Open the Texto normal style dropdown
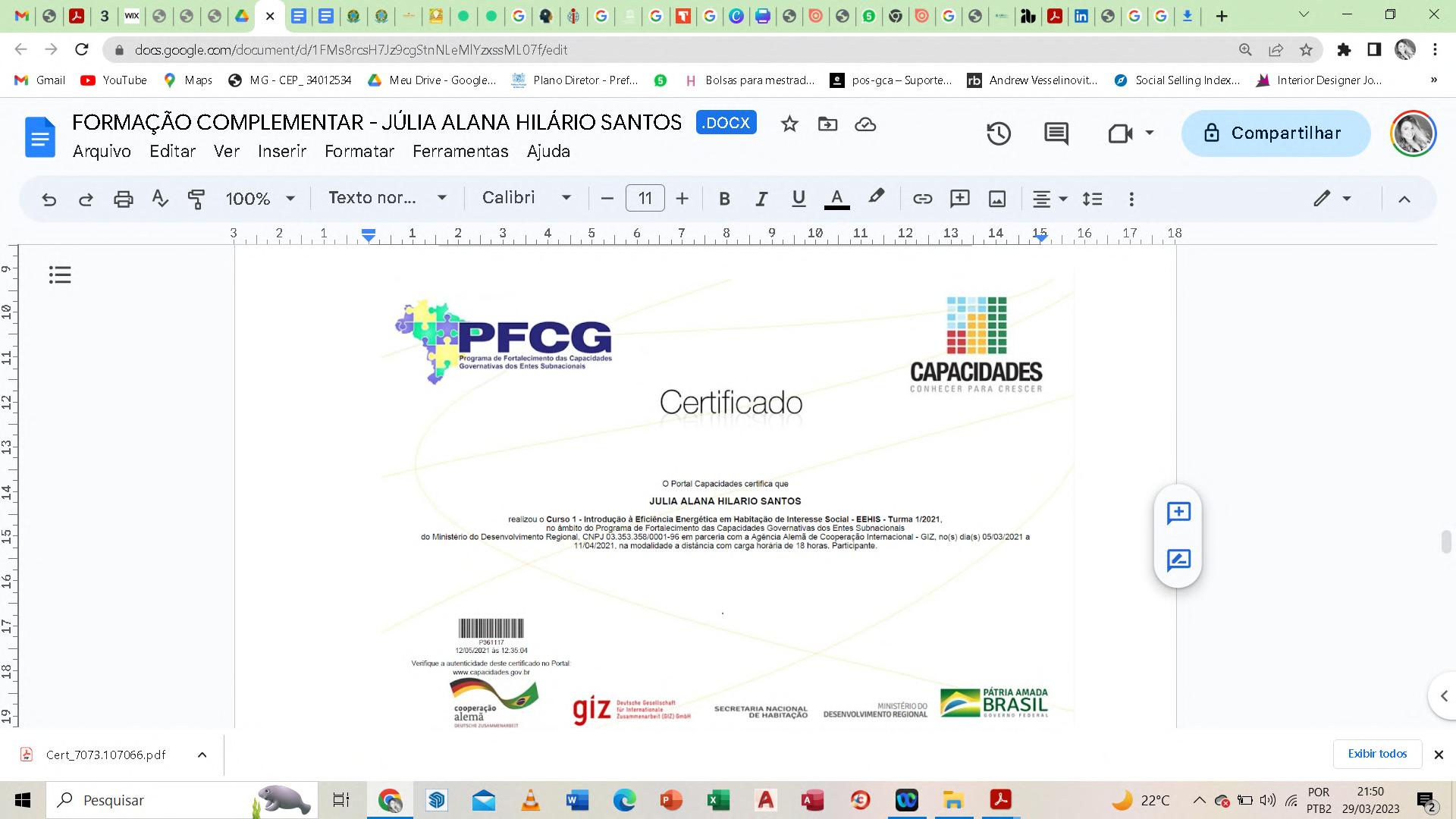 click(x=388, y=198)
